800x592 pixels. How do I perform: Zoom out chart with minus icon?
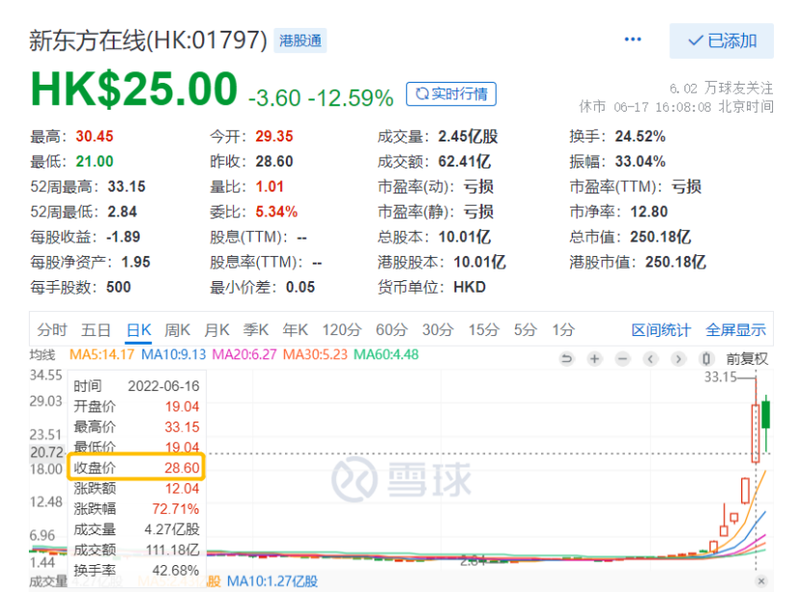click(x=622, y=359)
